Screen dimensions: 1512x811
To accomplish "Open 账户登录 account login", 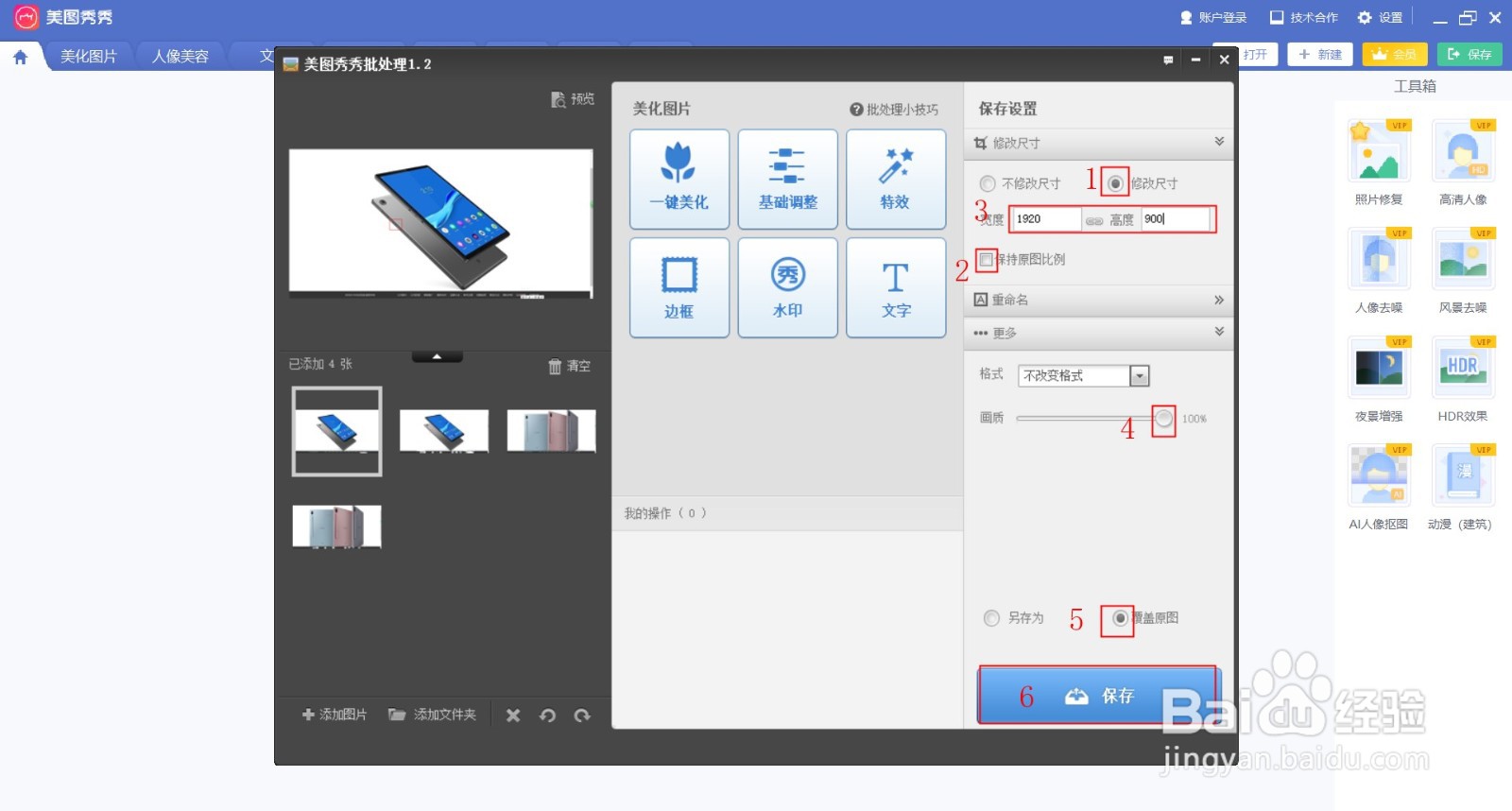I will point(1213,17).
